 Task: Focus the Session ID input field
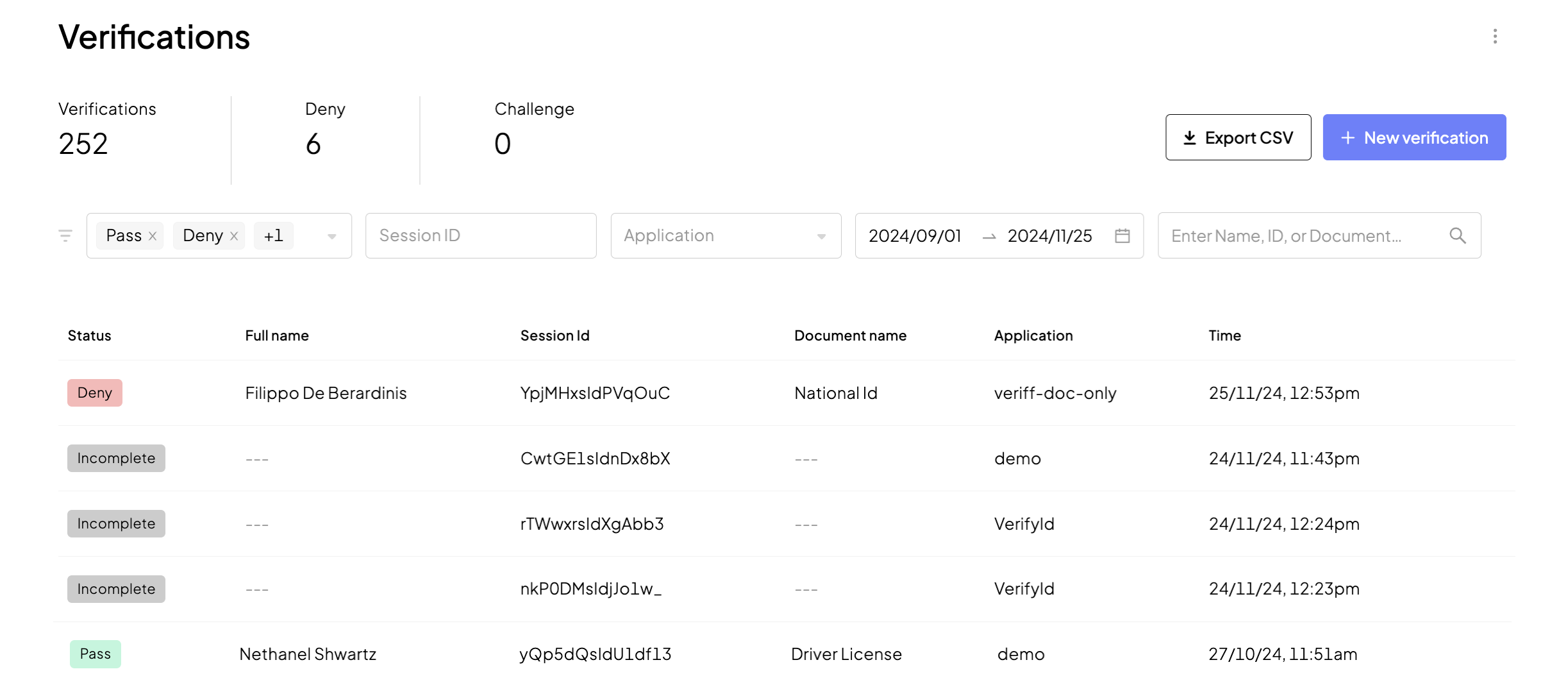480,236
